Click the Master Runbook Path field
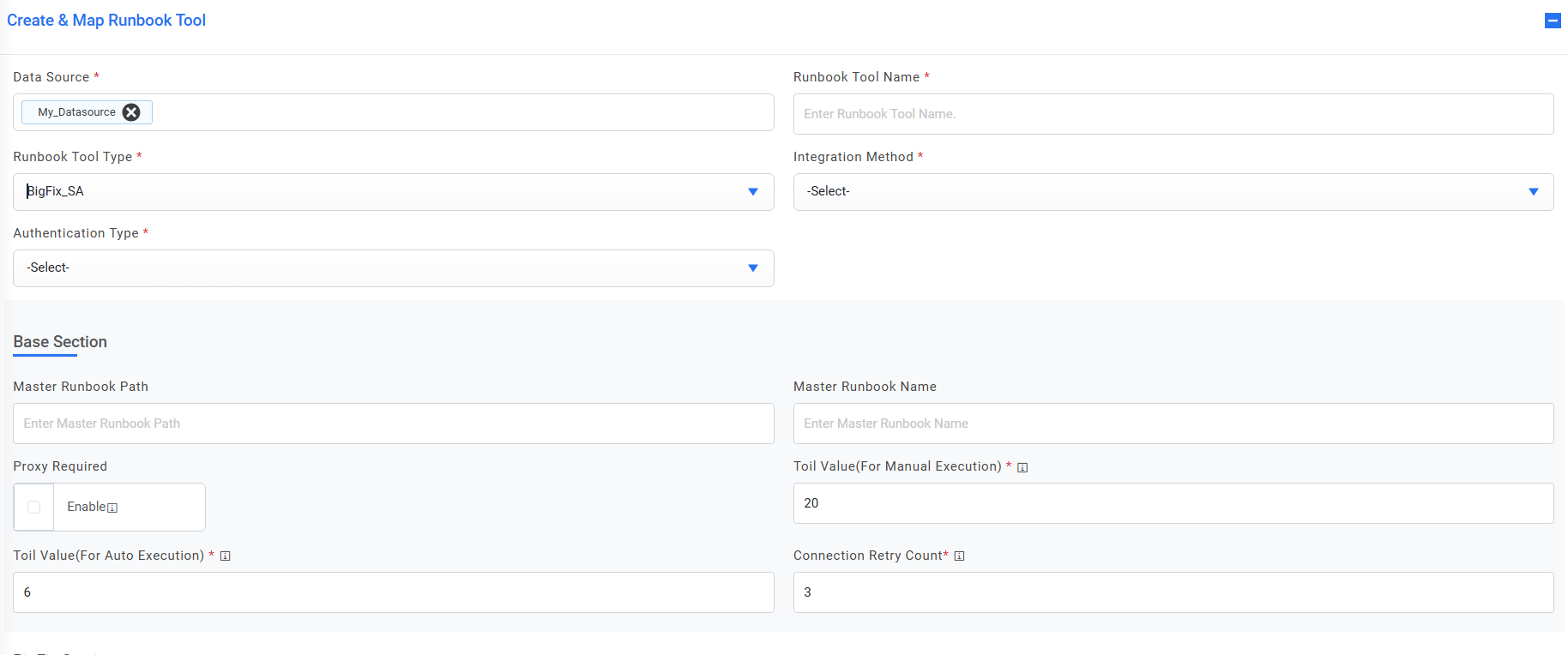 (x=393, y=424)
